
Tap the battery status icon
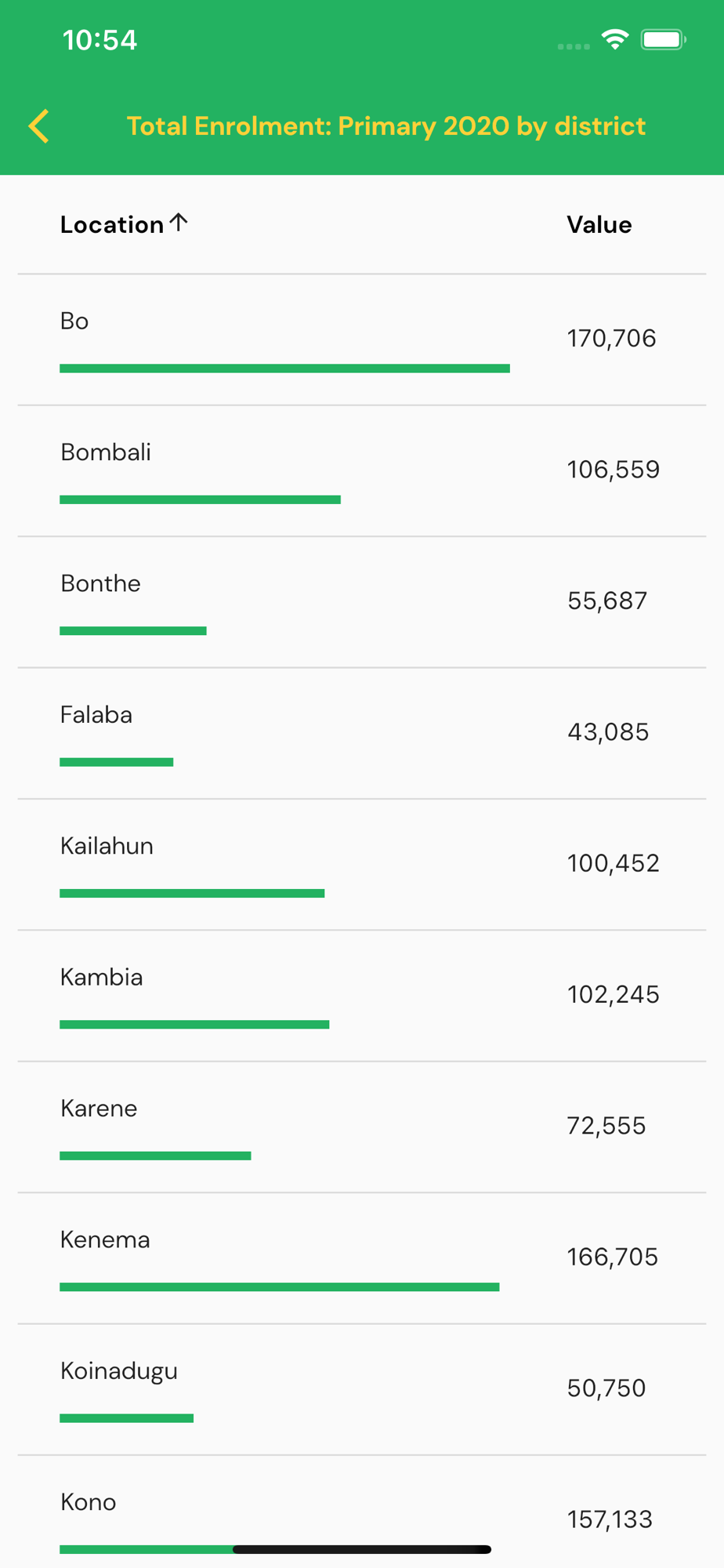(x=663, y=39)
